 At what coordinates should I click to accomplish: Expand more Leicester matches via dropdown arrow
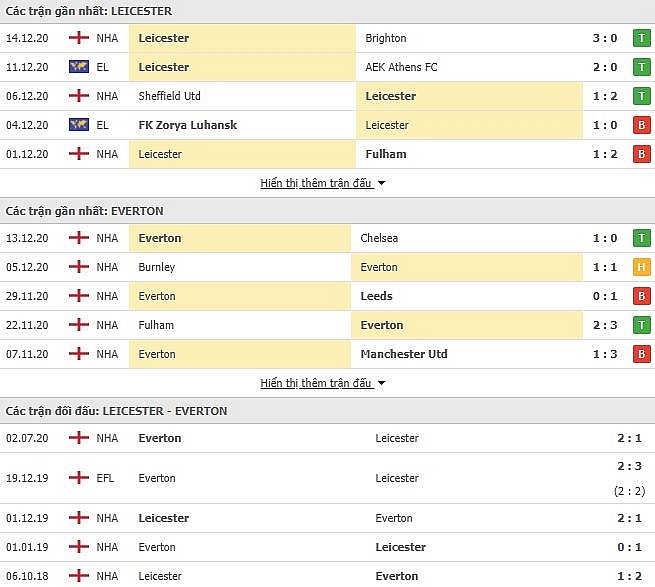click(381, 184)
